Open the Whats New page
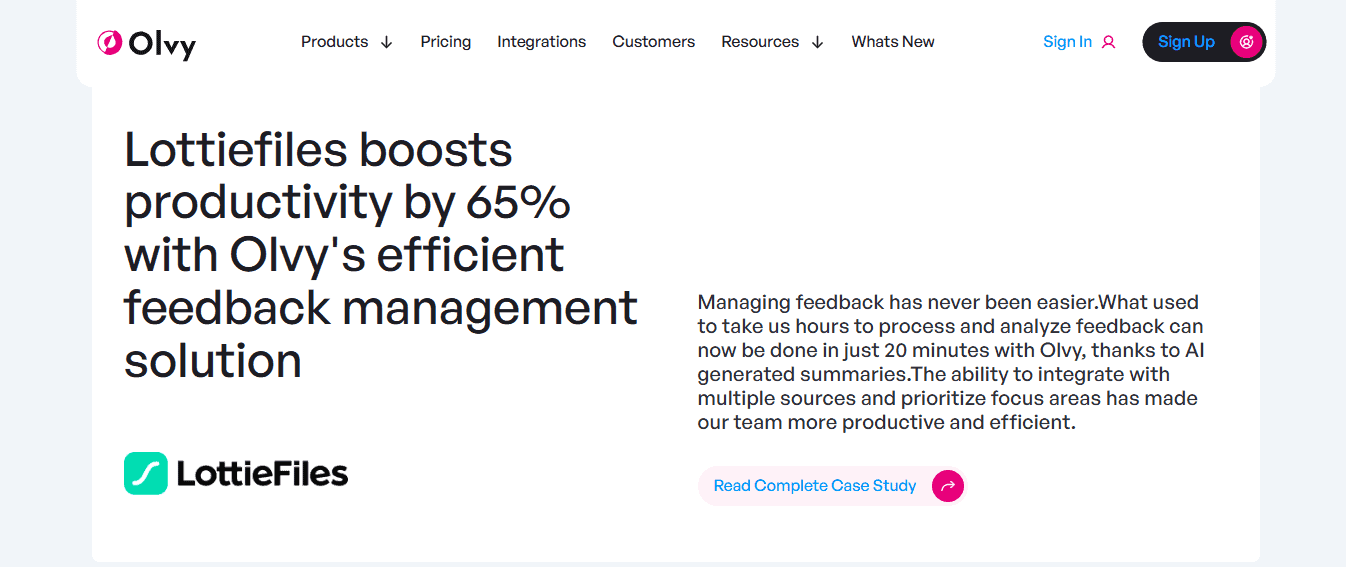 coord(893,42)
